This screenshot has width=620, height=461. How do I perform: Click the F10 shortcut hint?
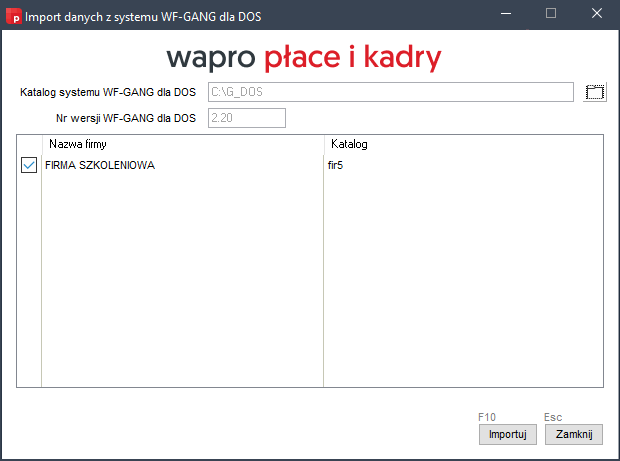(x=487, y=417)
